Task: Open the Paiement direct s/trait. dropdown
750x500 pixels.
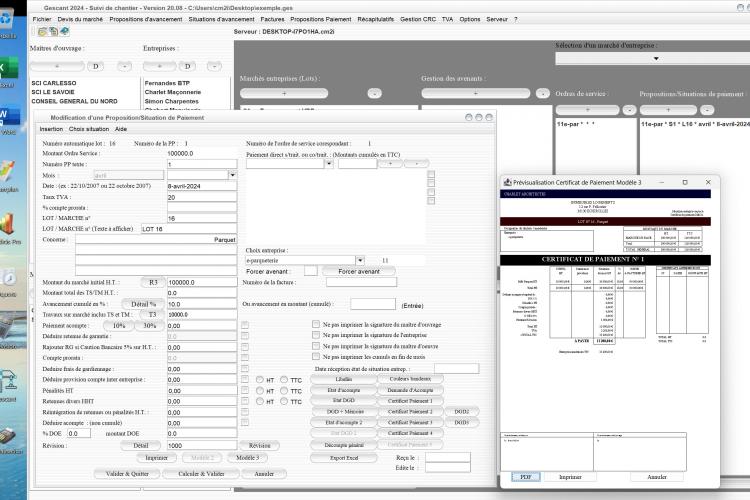Action: [329, 164]
